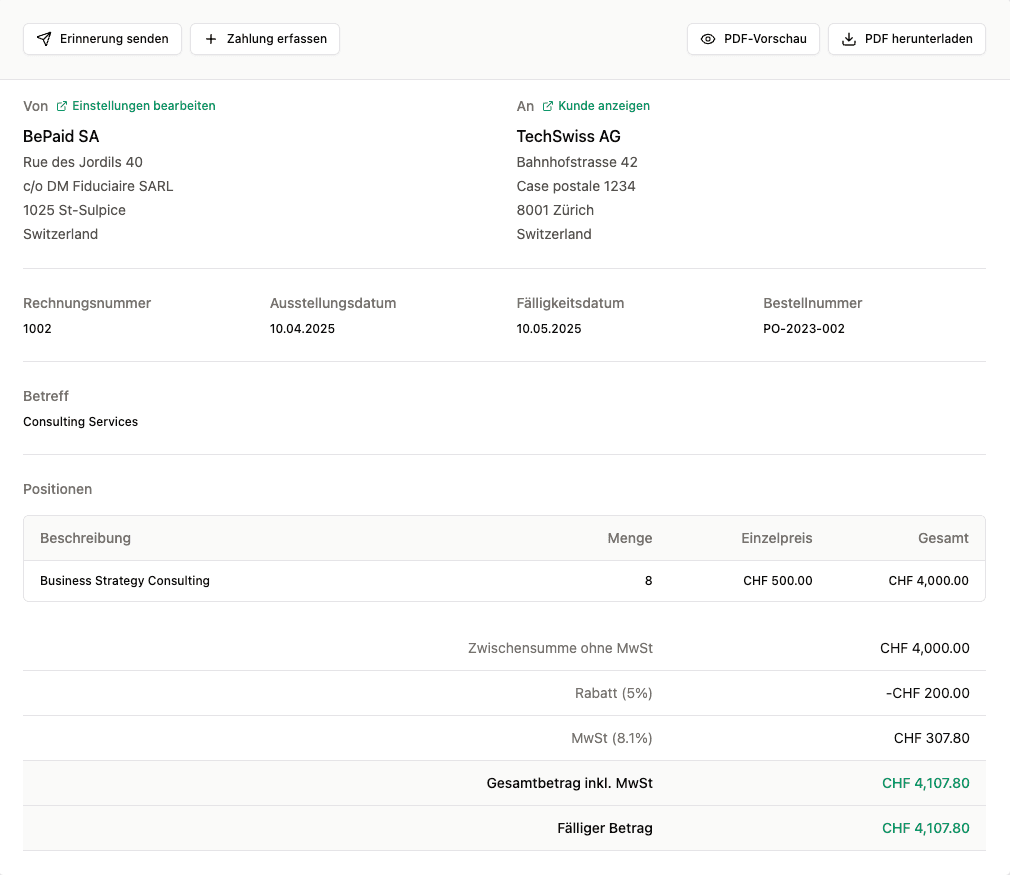Open the PDF-Vorschau button label
The width and height of the screenshot is (1010, 875).
765,39
